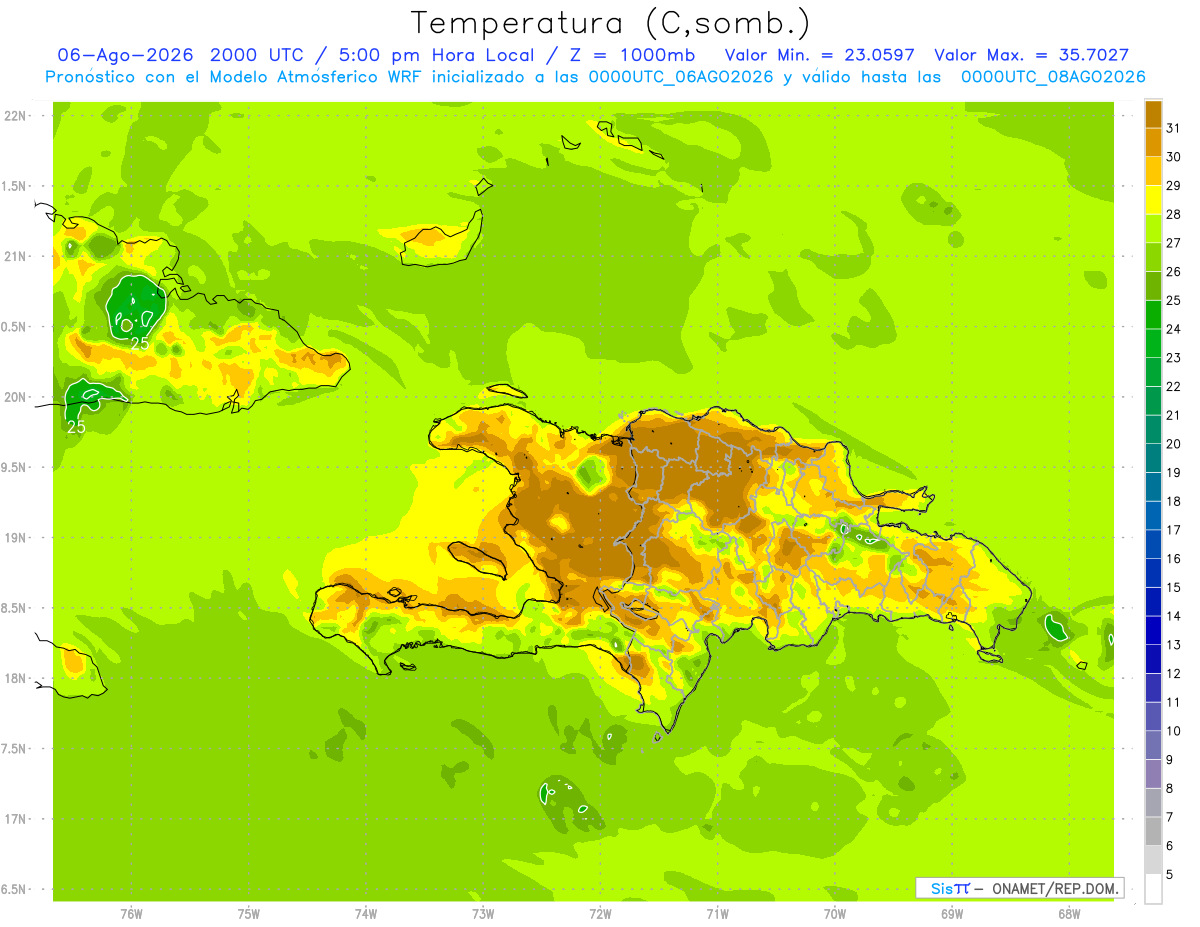The height and width of the screenshot is (927, 1200).
Task: Click the 22N latitude label
Action: pyautogui.click(x=15, y=116)
